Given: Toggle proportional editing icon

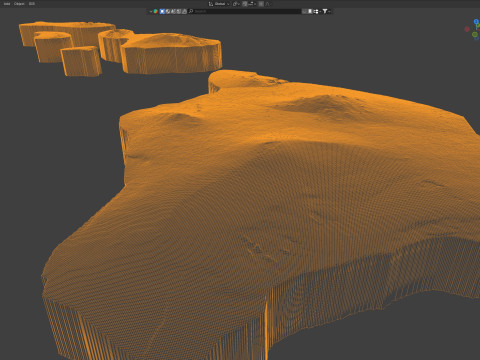Looking at the screenshot, I should pyautogui.click(x=261, y=4).
